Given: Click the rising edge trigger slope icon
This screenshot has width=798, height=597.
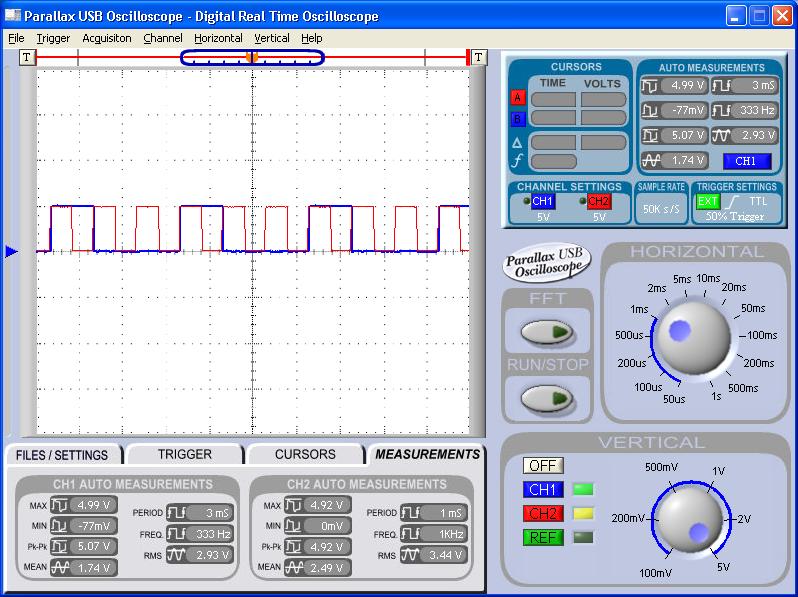Looking at the screenshot, I should [733, 202].
